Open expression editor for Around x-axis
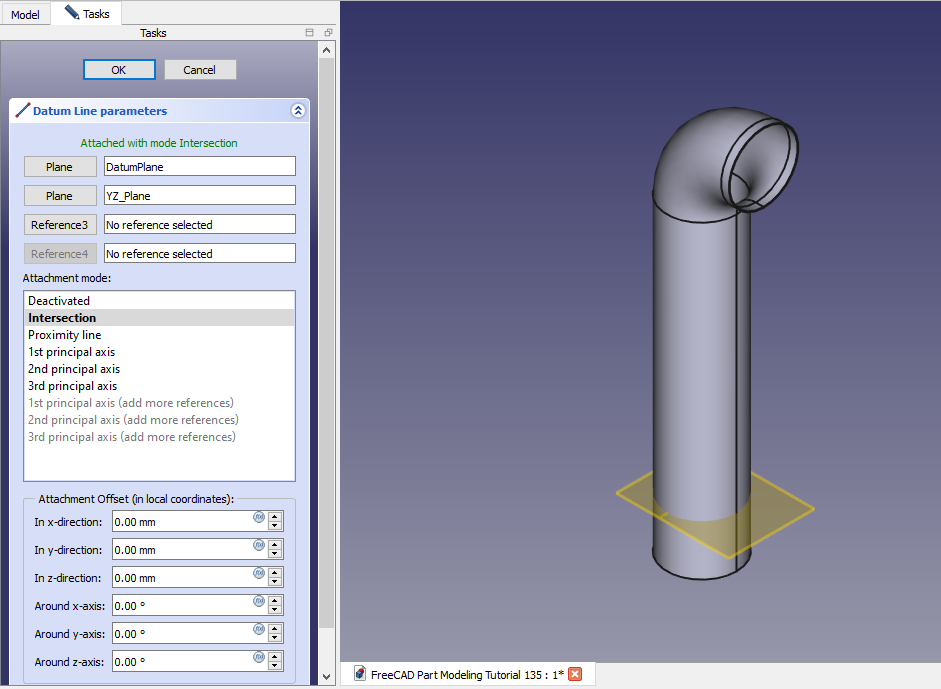Image resolution: width=941 pixels, height=689 pixels. click(x=258, y=601)
